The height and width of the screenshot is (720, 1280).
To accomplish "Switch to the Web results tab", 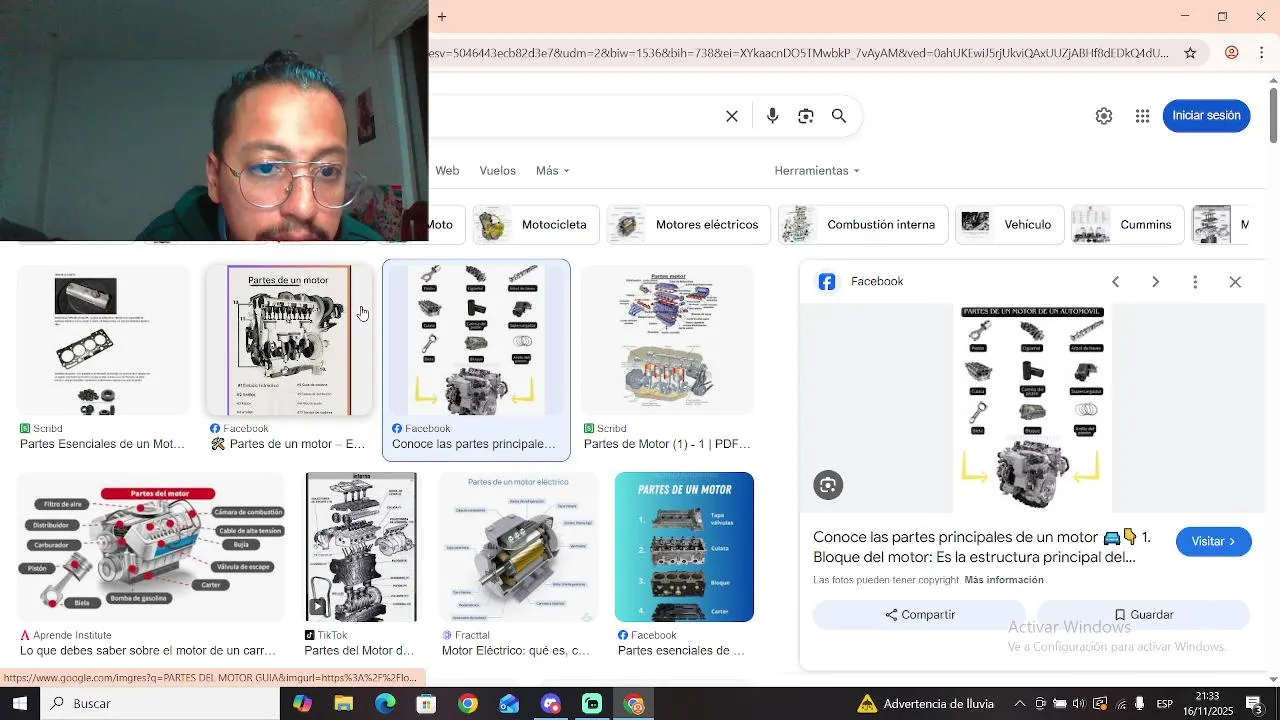I will click(447, 171).
